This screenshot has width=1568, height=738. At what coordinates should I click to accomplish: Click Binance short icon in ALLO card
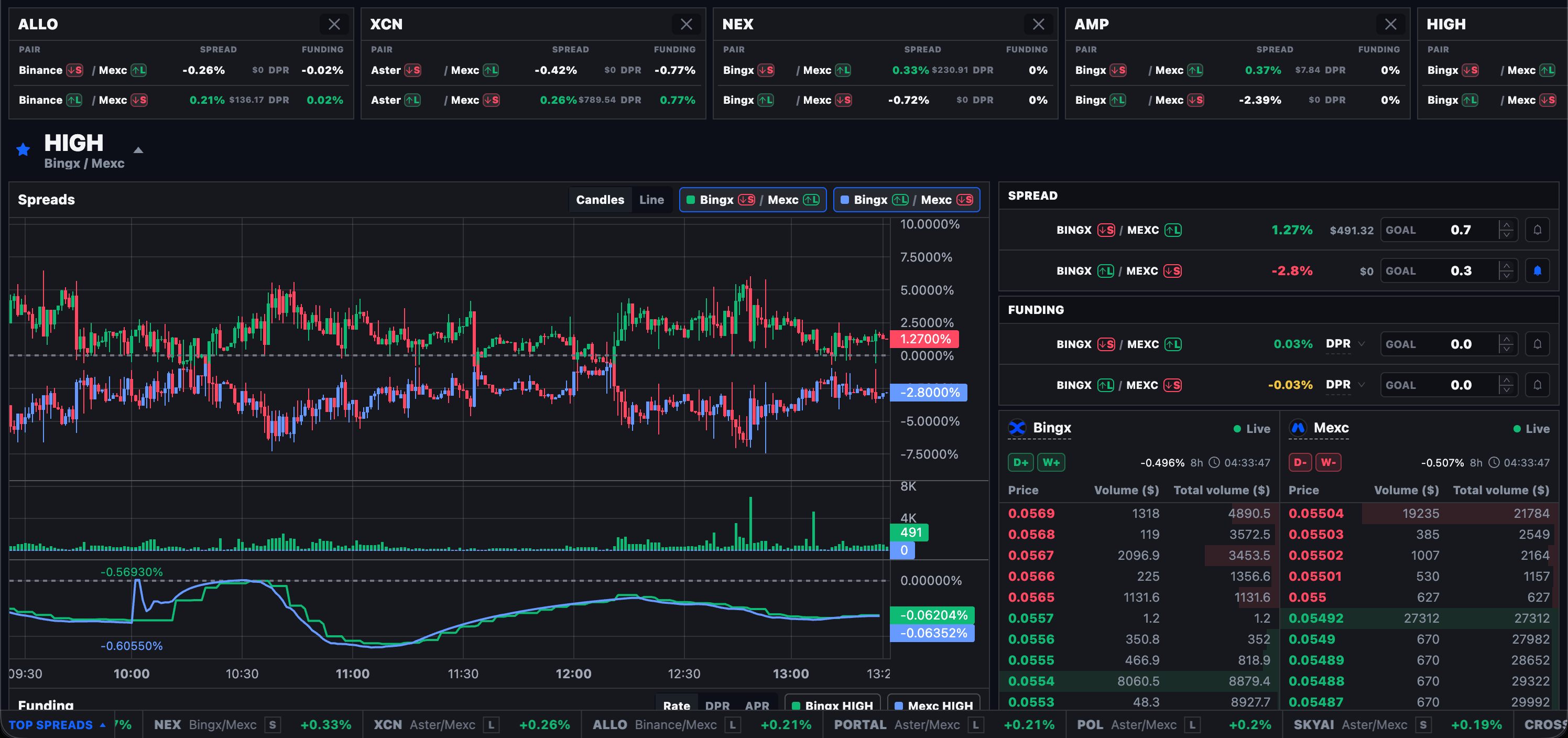[74, 70]
